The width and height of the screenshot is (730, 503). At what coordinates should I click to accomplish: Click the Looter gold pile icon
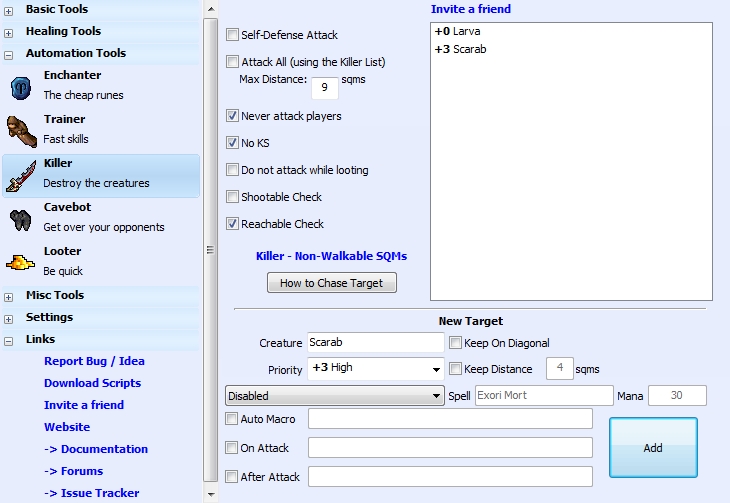point(22,262)
